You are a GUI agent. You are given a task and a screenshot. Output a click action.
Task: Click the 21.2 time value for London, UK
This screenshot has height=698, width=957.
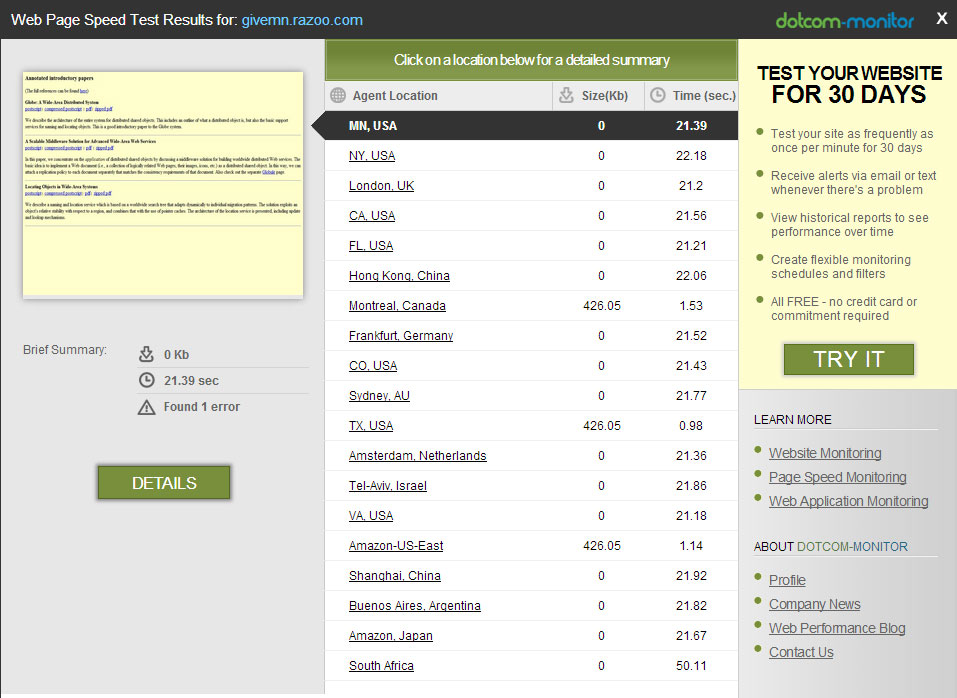[x=691, y=185]
